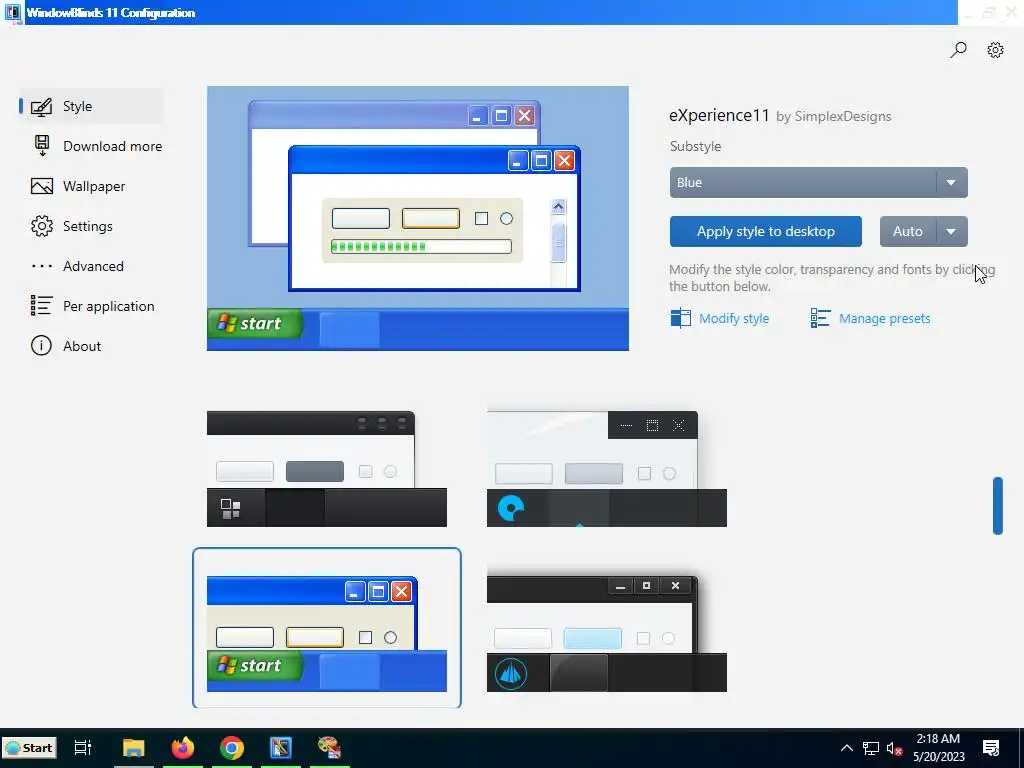Launch Chrome from the taskbar
This screenshot has height=768, width=1024.
pos(232,747)
